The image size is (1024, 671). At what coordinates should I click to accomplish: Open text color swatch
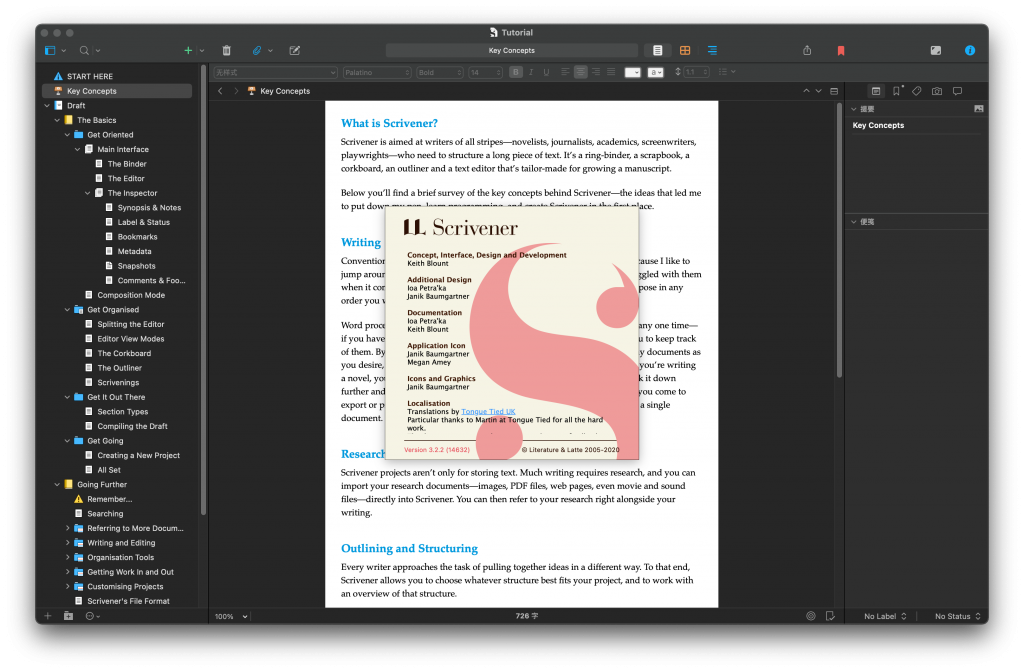coord(632,73)
